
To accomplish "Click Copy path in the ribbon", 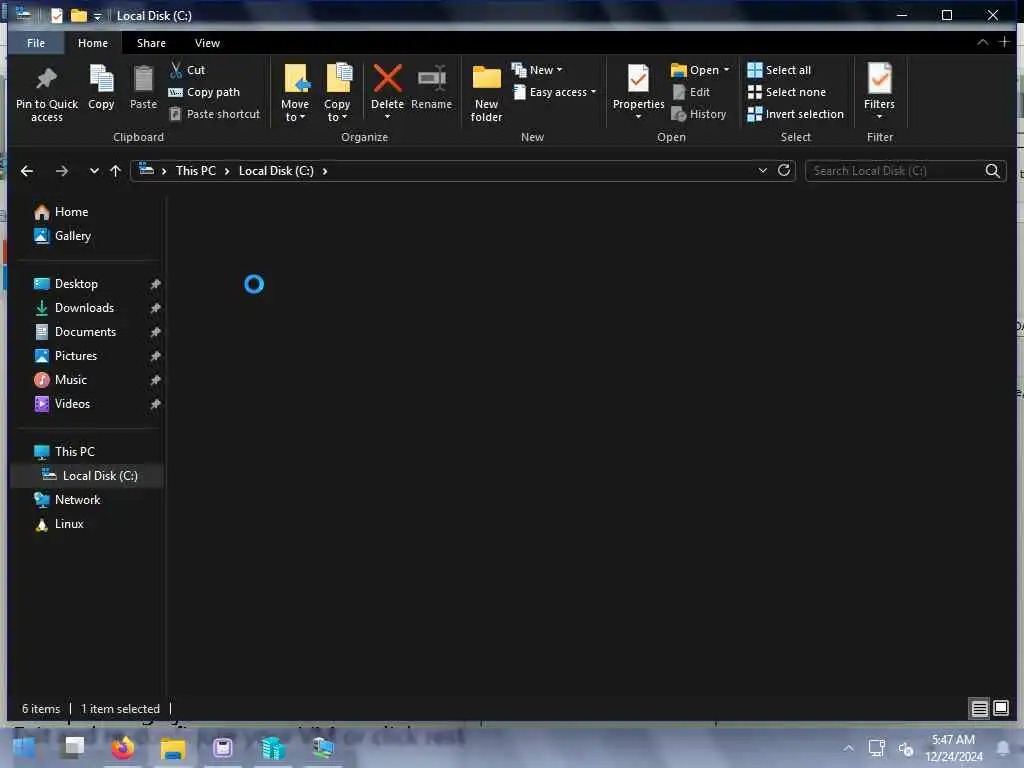I will 204,92.
